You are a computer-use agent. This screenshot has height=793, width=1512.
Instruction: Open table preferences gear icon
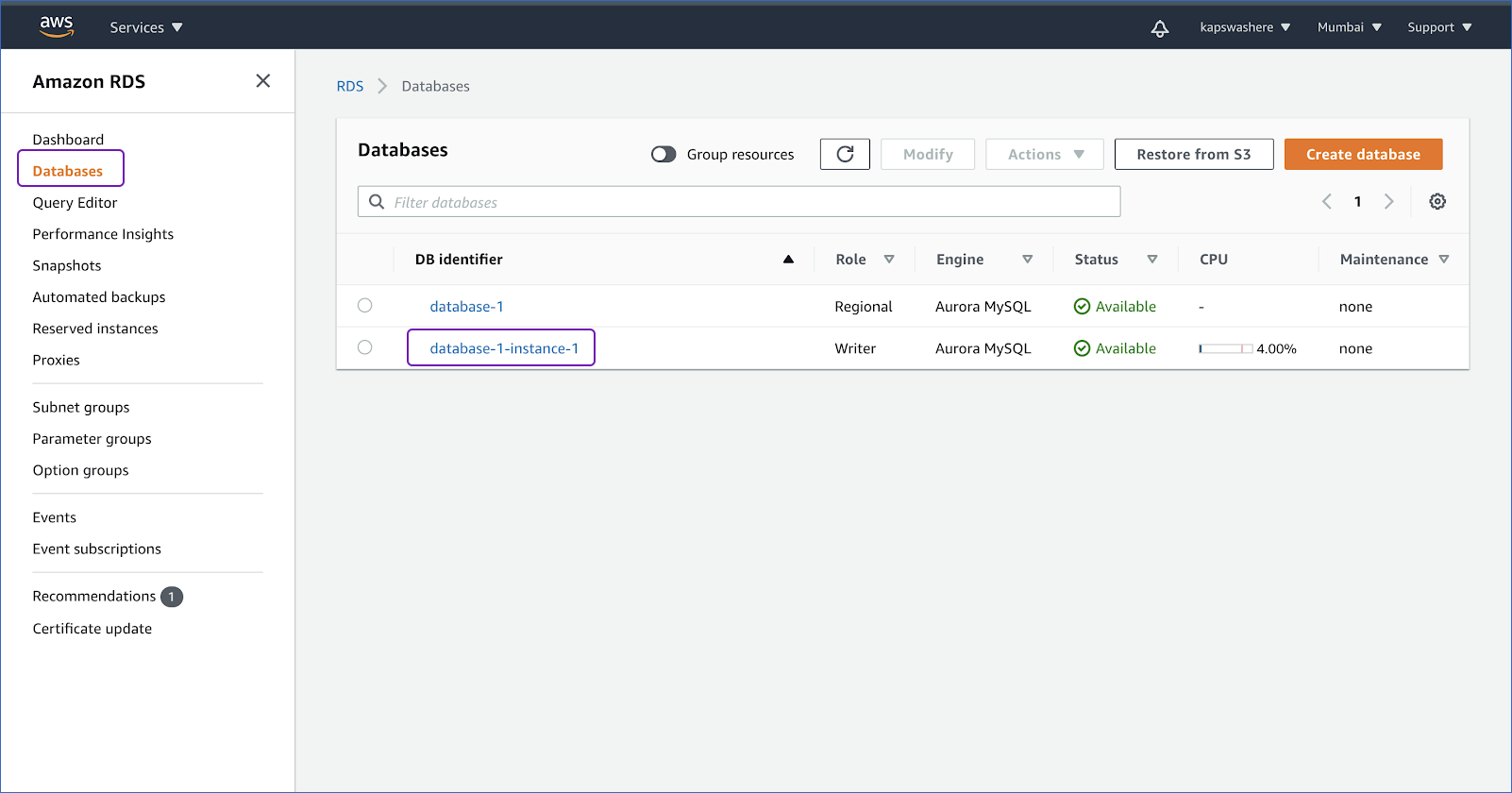click(x=1437, y=201)
